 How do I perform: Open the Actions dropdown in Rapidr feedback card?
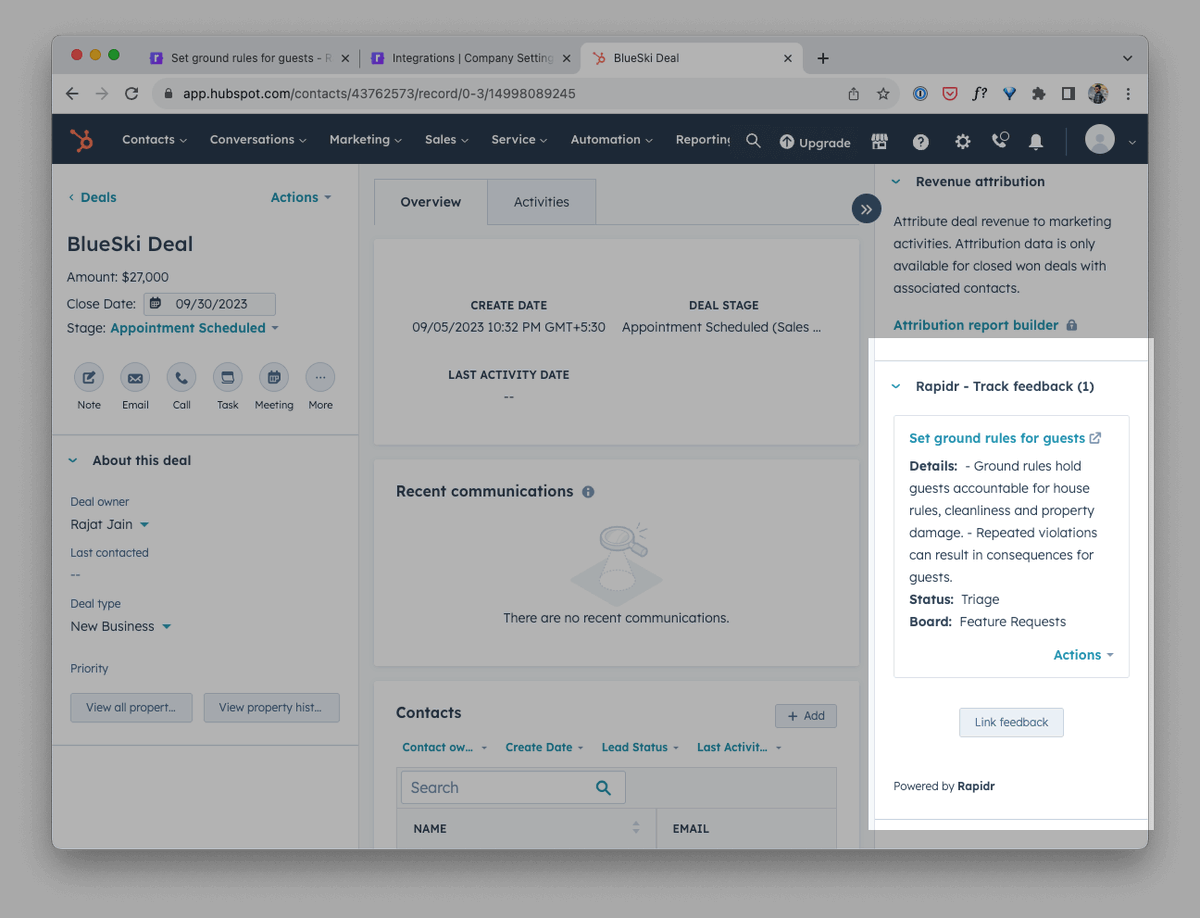[1084, 655]
